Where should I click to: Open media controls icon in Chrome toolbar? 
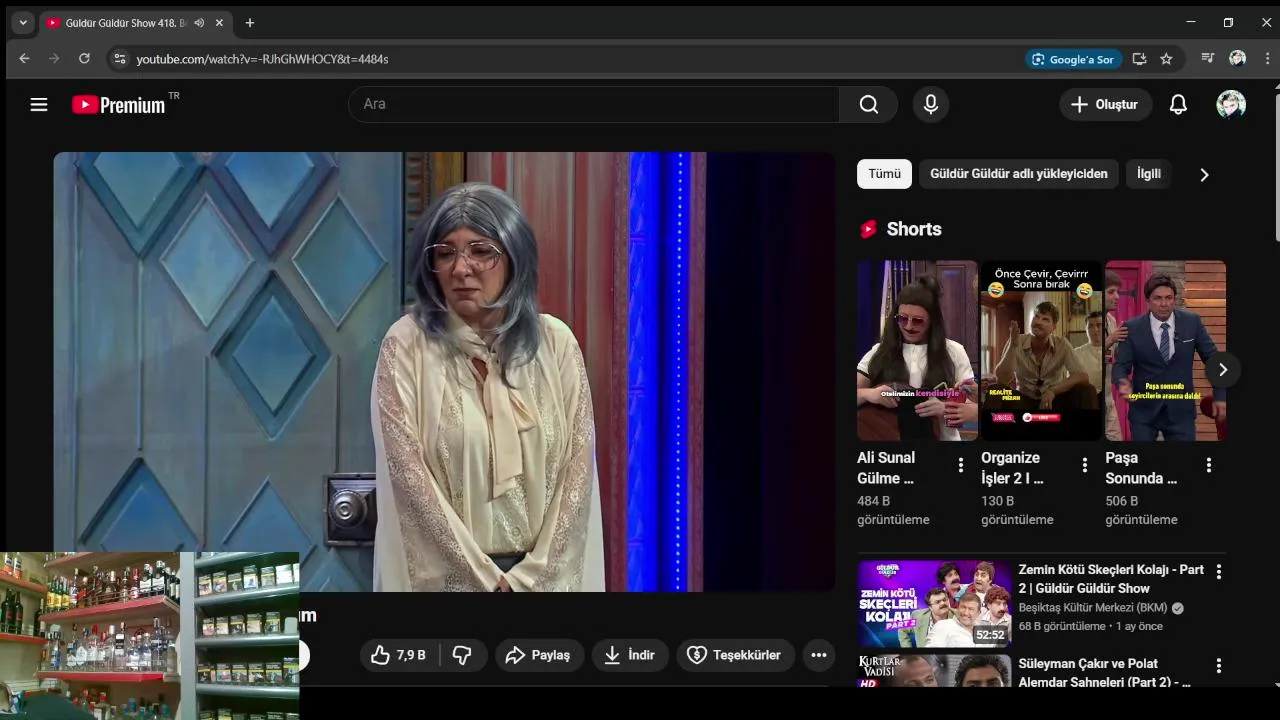[1208, 58]
